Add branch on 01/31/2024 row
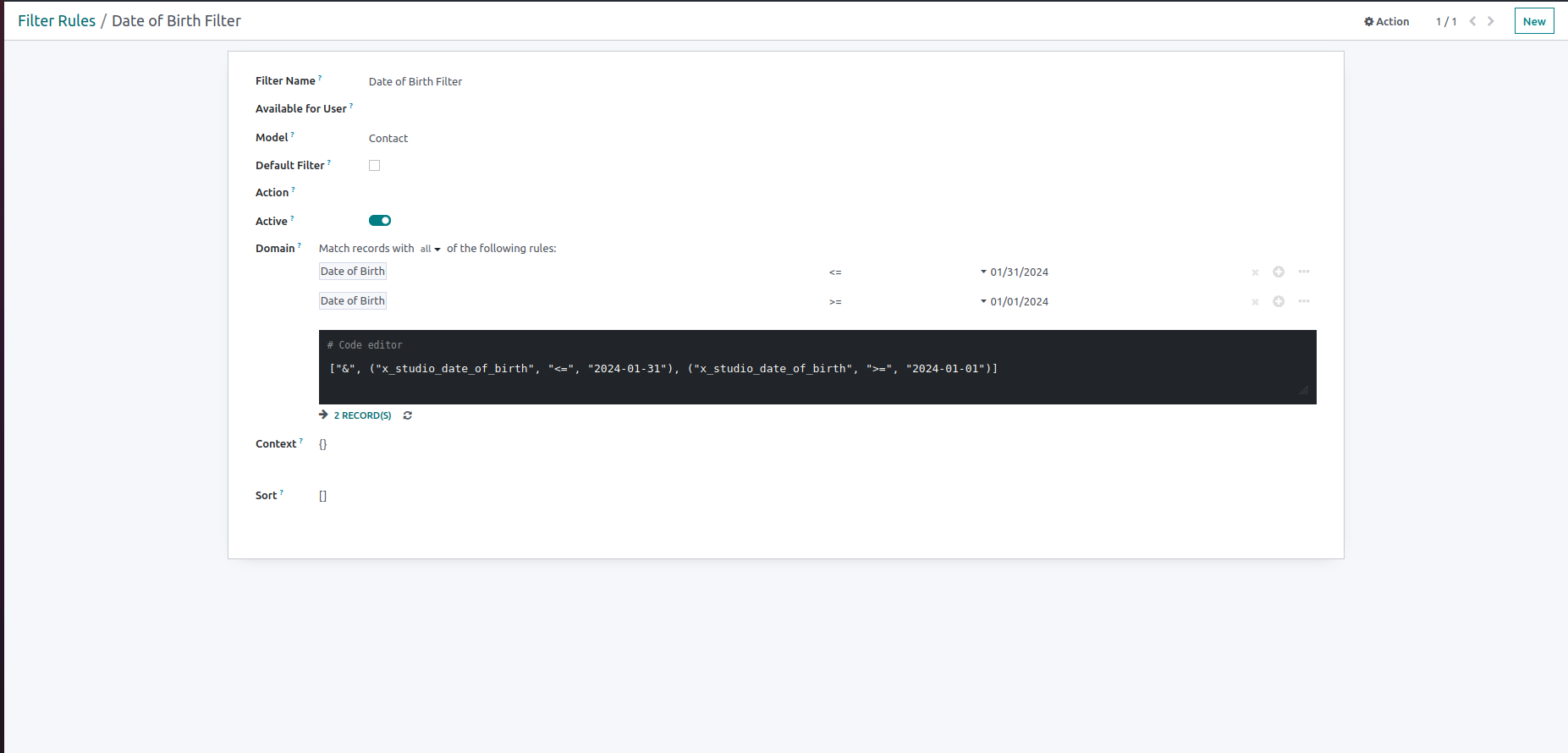Viewport: 1568px width, 753px height. tap(1304, 272)
